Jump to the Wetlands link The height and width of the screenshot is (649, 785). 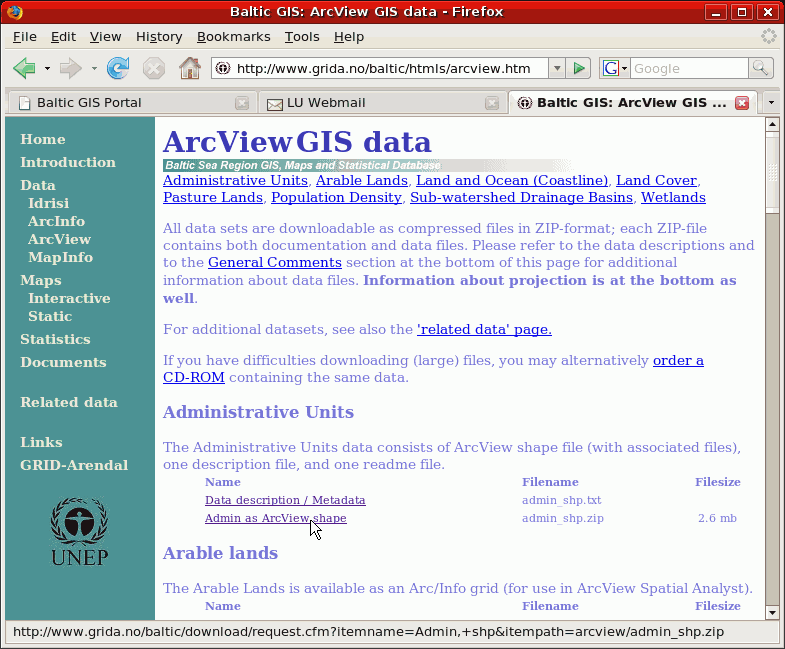673,197
